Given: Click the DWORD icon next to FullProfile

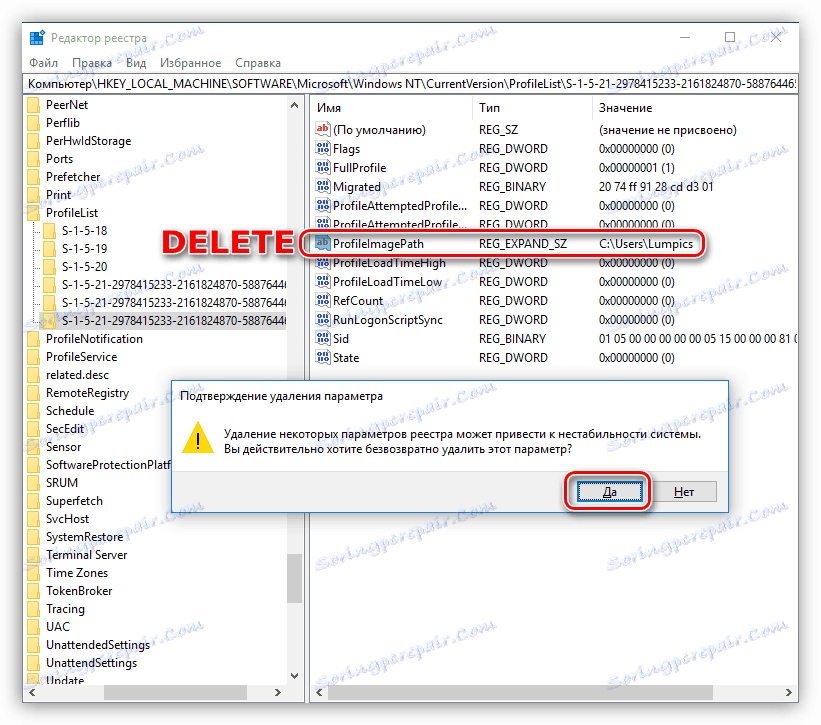Looking at the screenshot, I should (323, 167).
